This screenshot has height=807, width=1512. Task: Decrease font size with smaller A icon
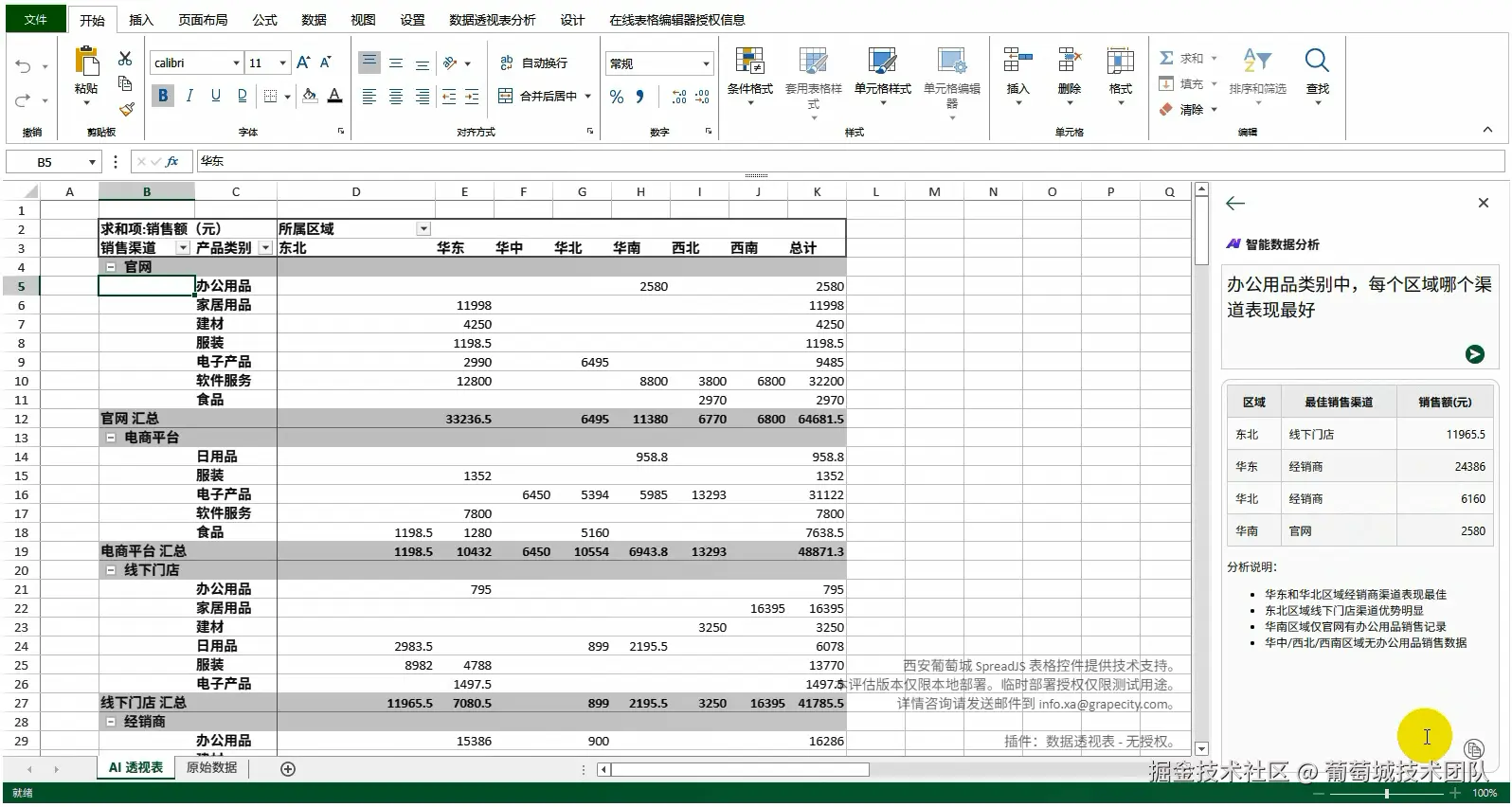click(326, 63)
